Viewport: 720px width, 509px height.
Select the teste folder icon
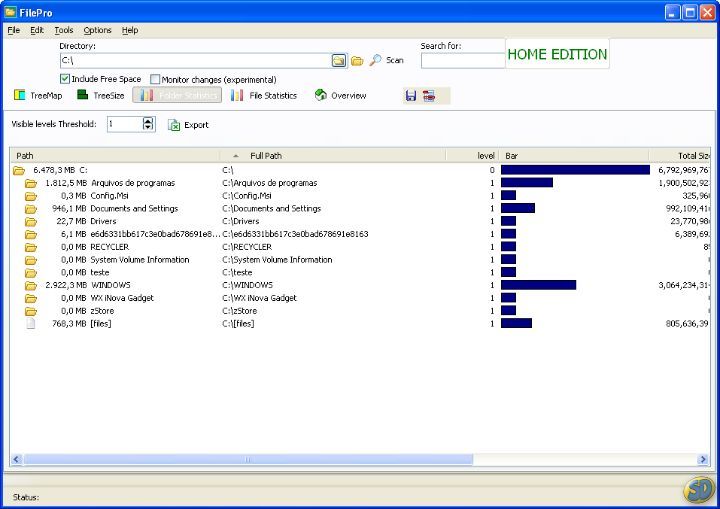[x=31, y=273]
